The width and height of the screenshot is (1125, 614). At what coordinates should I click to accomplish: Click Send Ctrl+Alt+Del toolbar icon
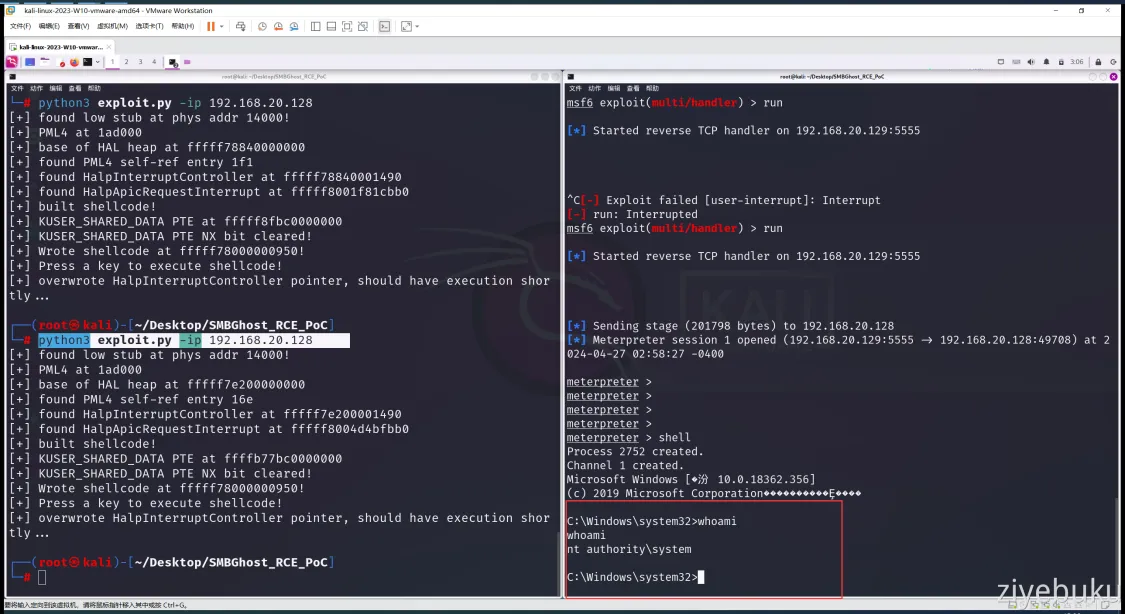click(x=240, y=27)
